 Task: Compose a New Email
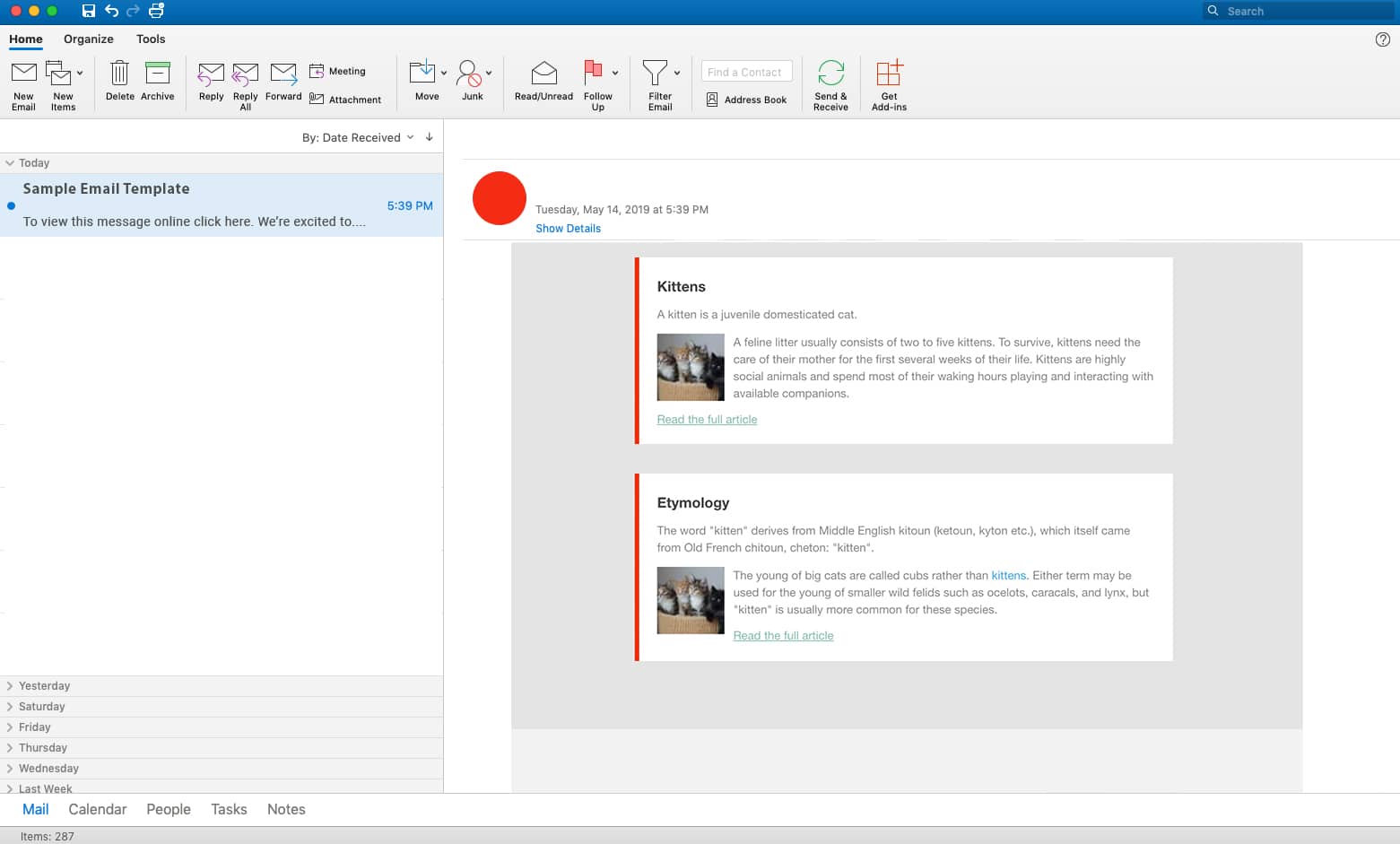[23, 84]
